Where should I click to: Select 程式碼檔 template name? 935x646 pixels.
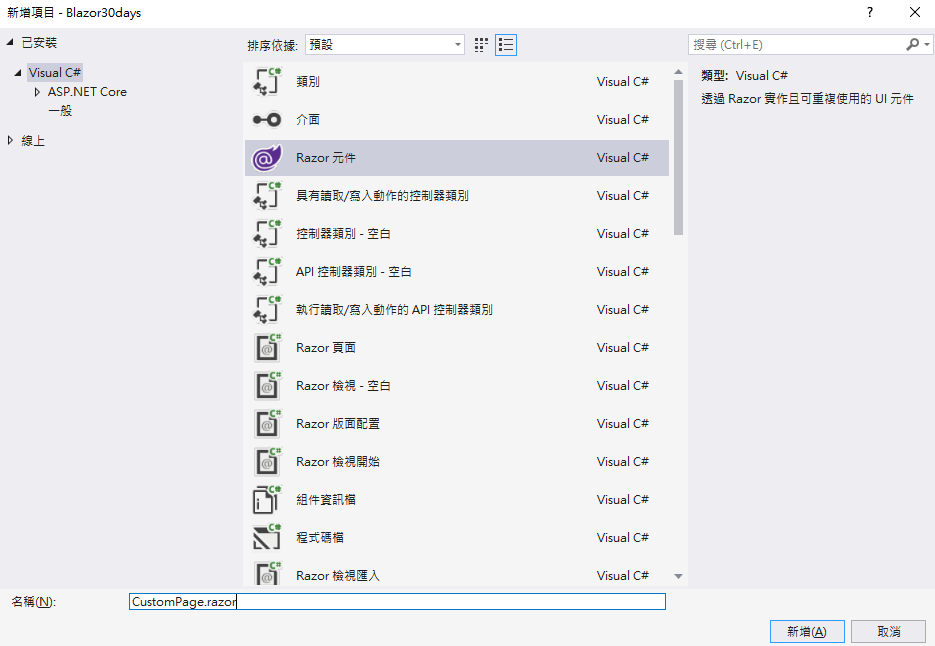point(320,538)
